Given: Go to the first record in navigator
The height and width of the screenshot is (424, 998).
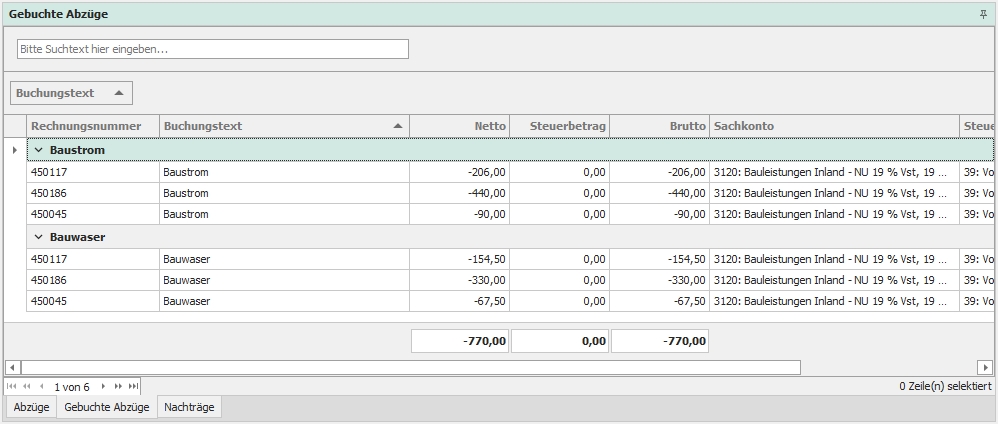Looking at the screenshot, I should (12, 386).
